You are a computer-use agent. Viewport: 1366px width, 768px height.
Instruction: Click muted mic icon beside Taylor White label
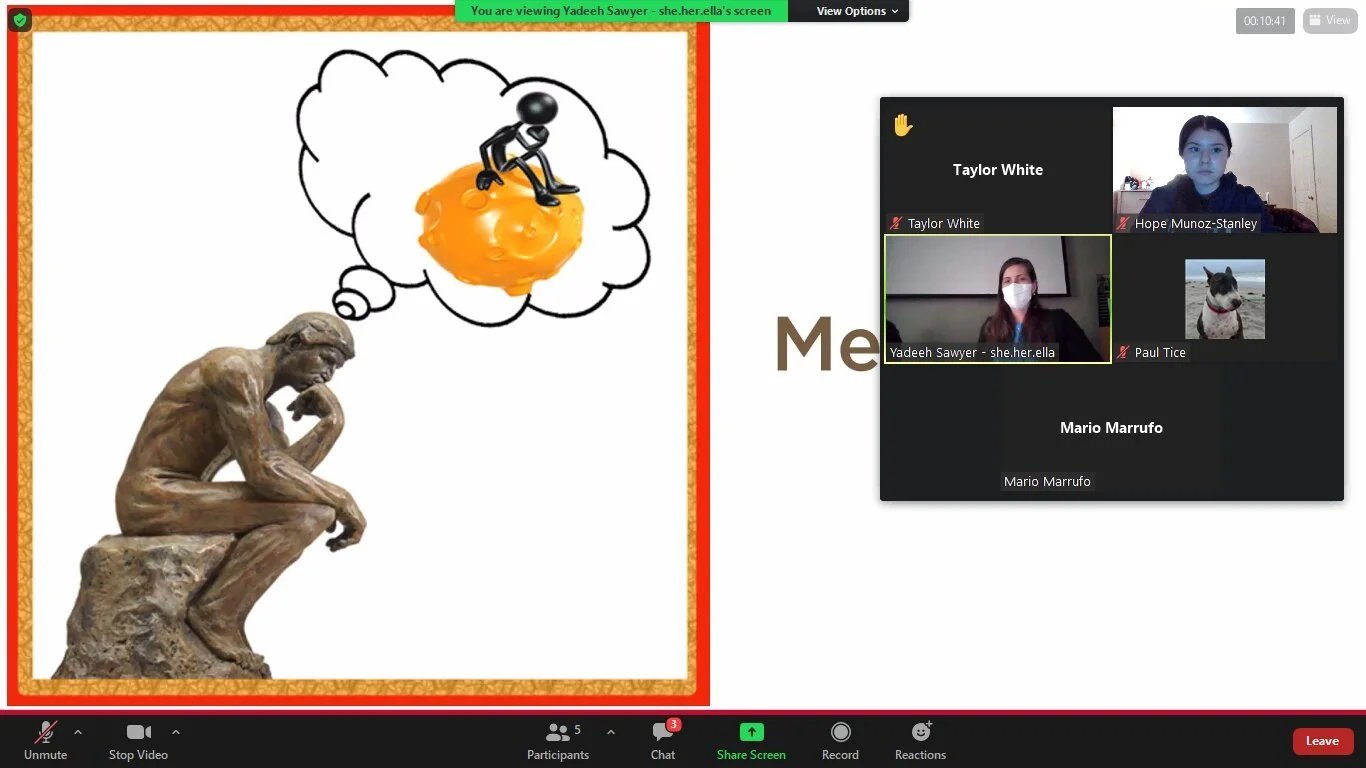[897, 224]
